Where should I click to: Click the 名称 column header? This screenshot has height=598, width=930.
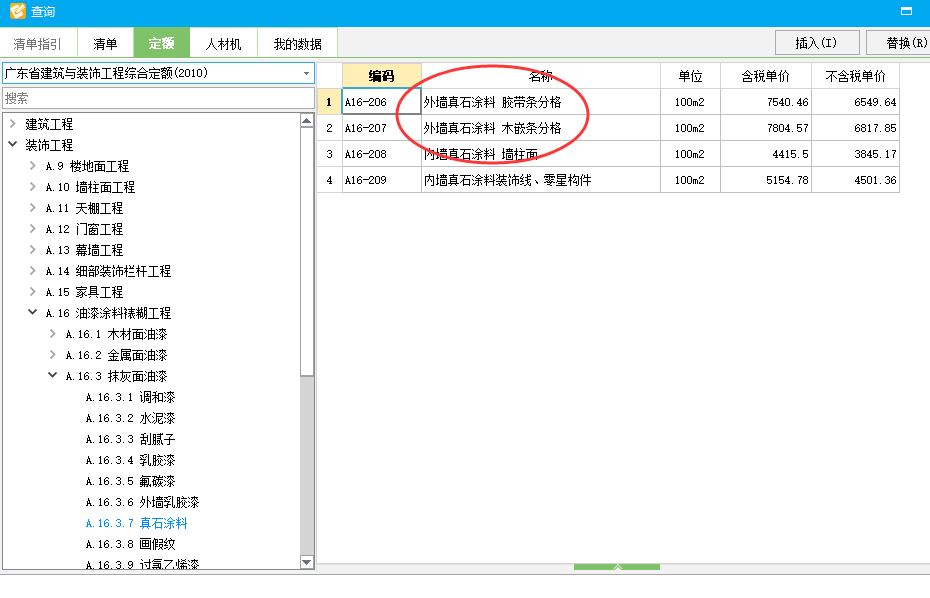pyautogui.click(x=540, y=76)
